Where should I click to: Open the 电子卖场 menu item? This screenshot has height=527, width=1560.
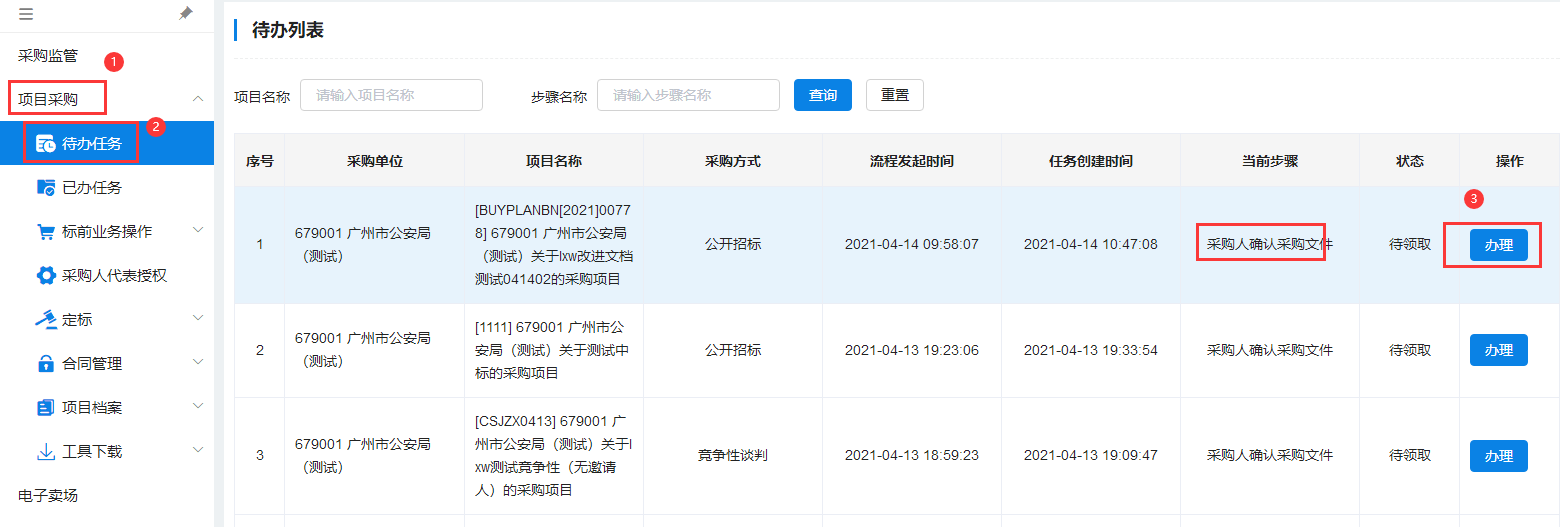(48, 495)
